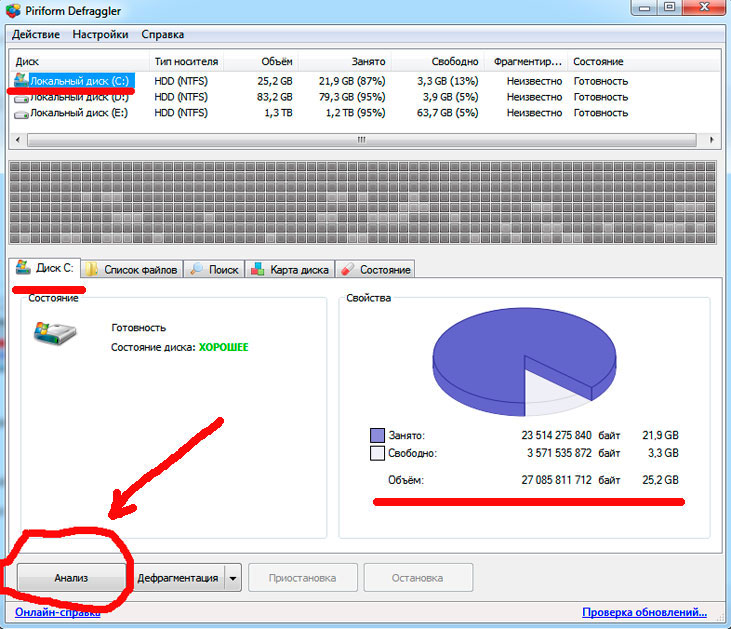Sort by the Тип носителя column header

[x=186, y=62]
